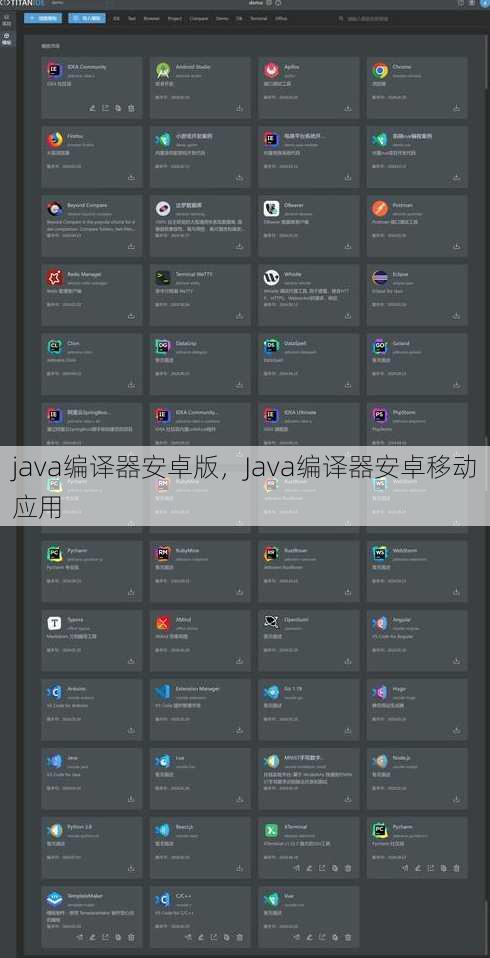Click the Terminal WeTTY app icon
Image resolution: width=490 pixels, height=958 pixels.
coord(163,278)
